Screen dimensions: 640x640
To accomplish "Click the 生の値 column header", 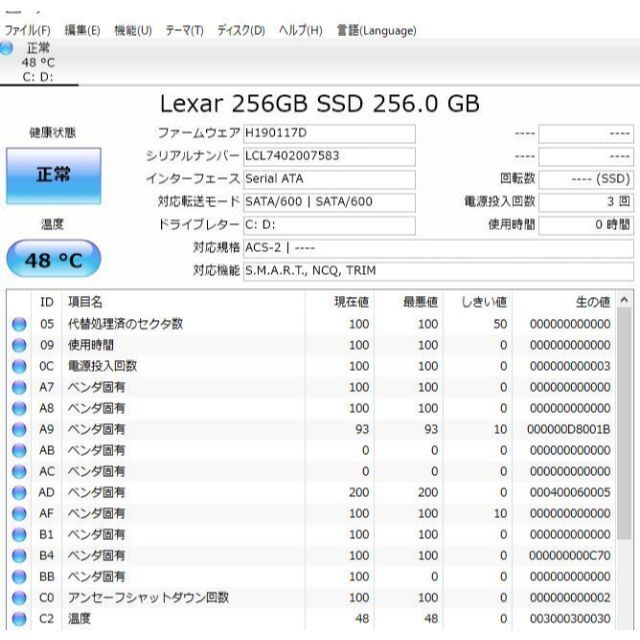I will [564, 302].
